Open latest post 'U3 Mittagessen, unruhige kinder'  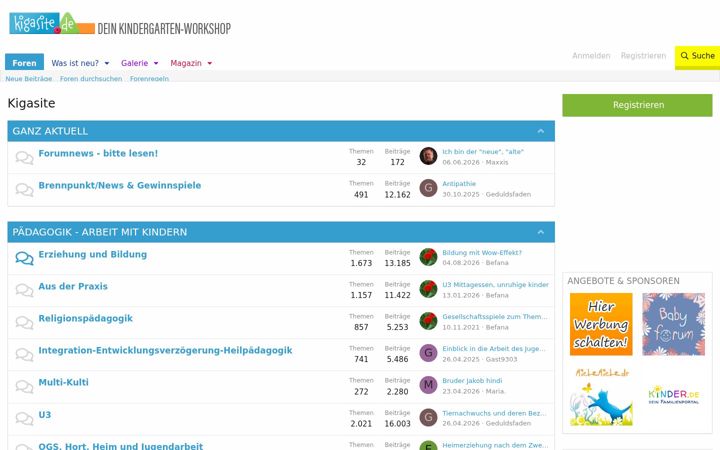coord(495,285)
